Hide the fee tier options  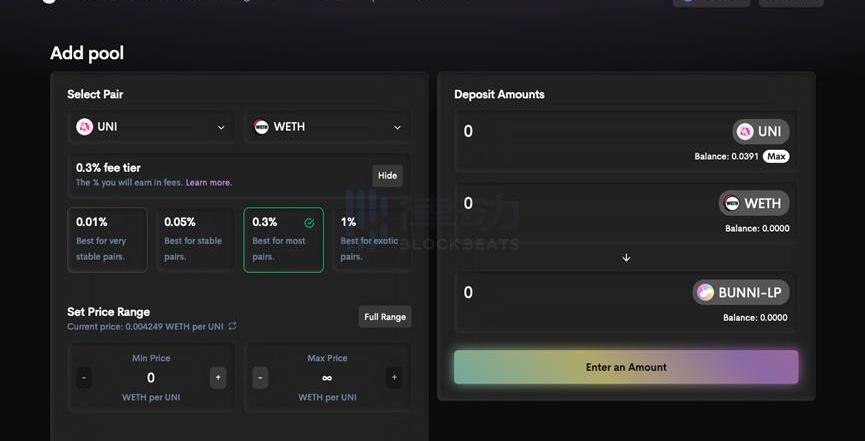tap(387, 175)
